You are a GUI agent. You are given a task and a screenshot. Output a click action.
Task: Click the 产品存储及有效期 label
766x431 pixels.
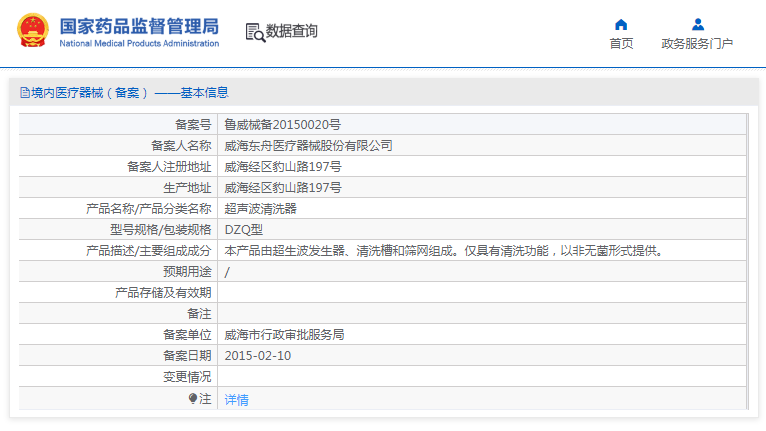click(x=163, y=293)
